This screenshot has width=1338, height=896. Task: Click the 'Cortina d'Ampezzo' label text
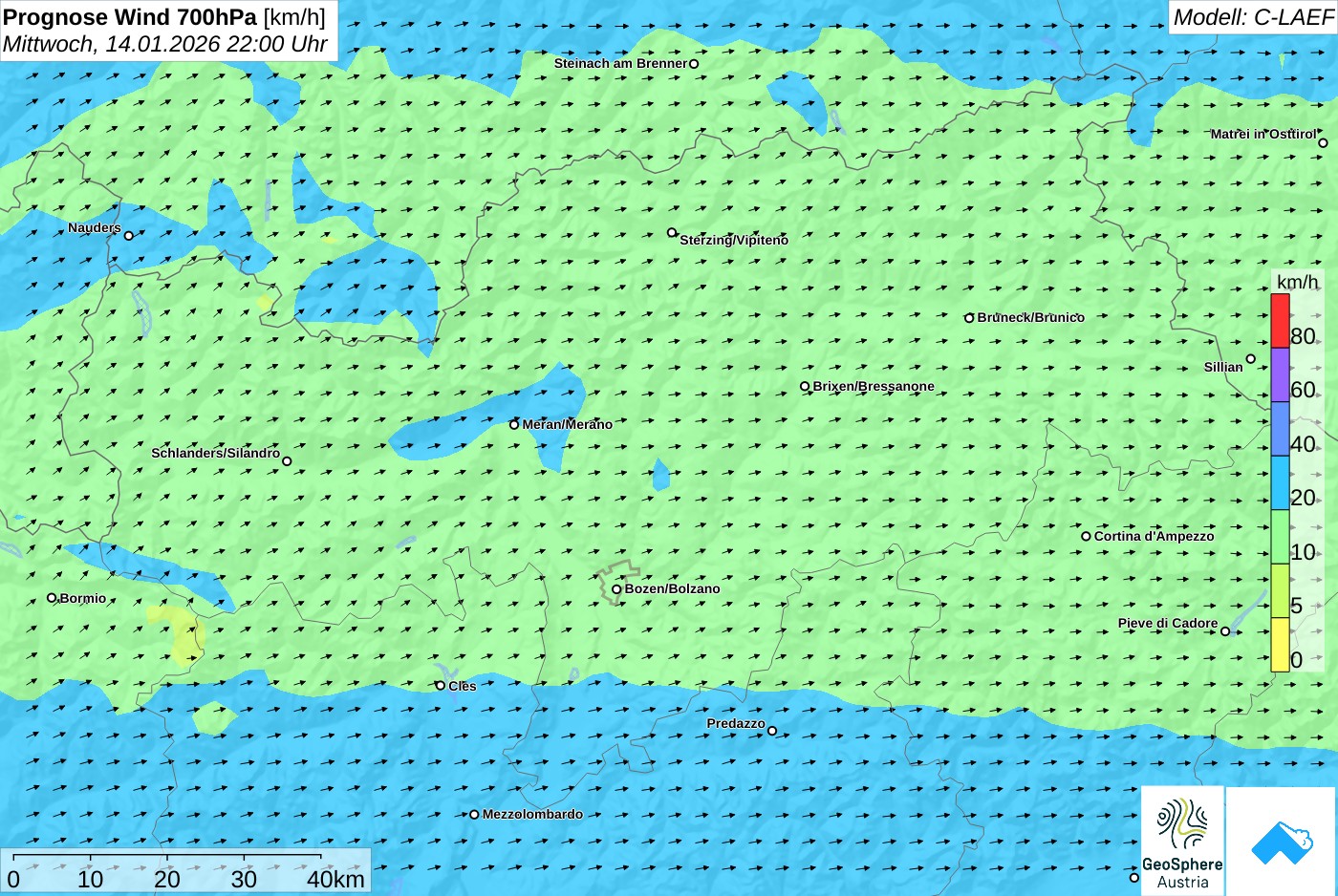click(1155, 536)
